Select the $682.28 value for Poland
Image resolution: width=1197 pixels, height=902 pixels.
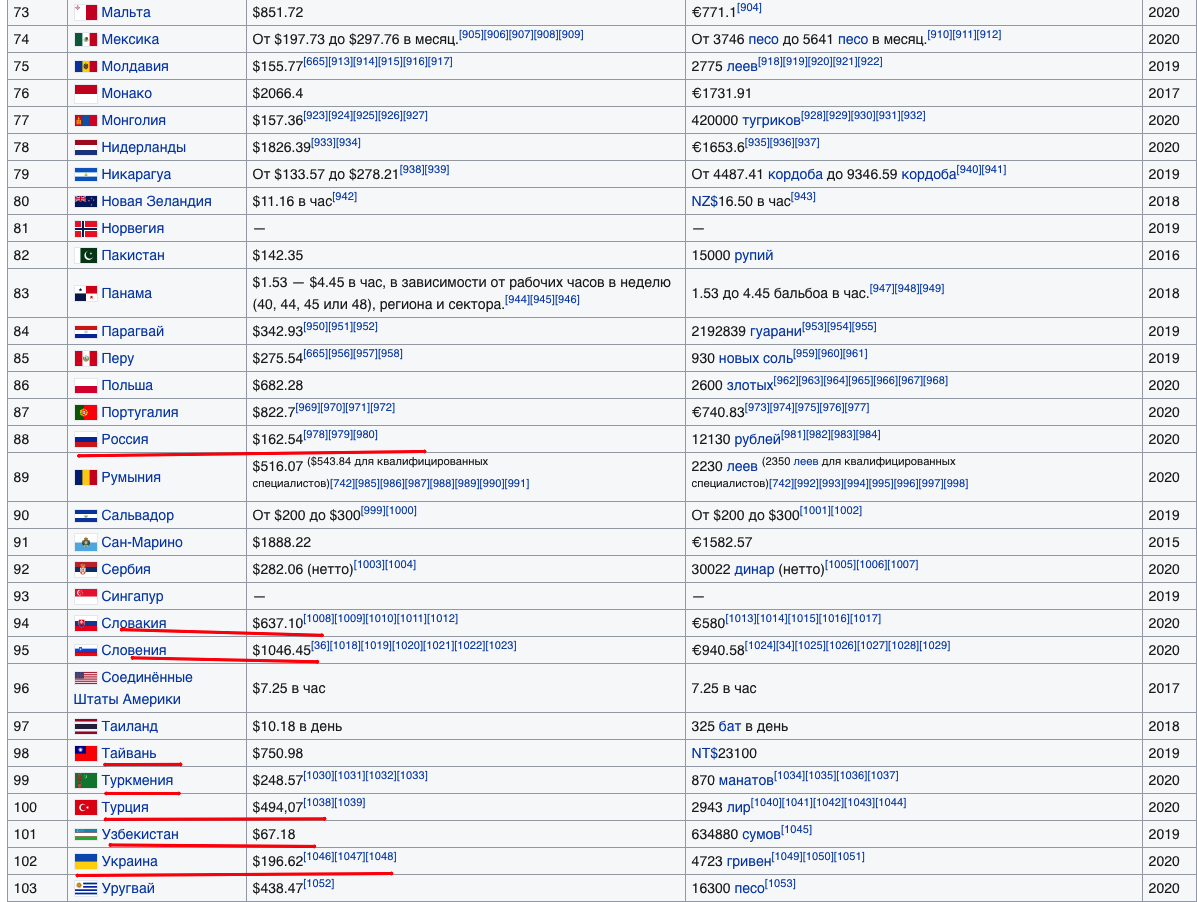pos(278,385)
